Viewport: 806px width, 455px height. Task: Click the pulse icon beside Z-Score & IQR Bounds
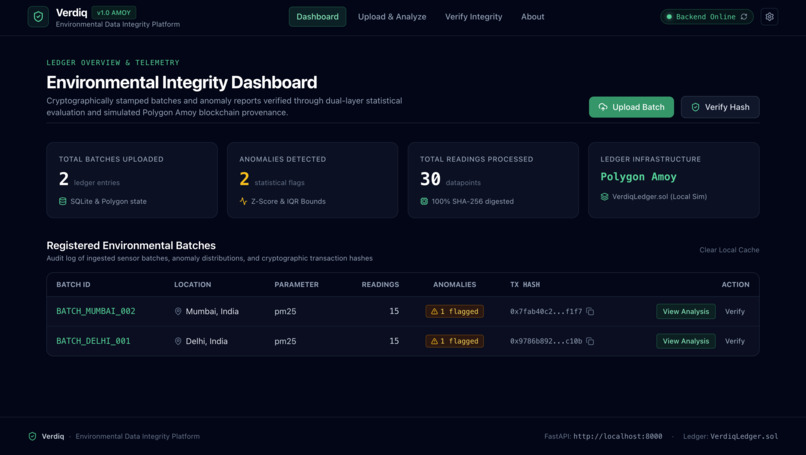click(x=243, y=201)
